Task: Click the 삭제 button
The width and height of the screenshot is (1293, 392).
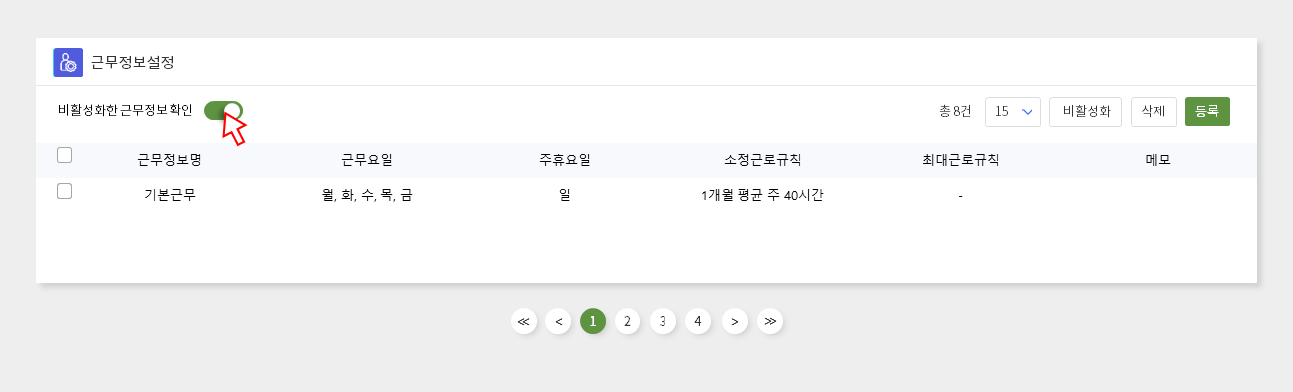Action: coord(1154,112)
